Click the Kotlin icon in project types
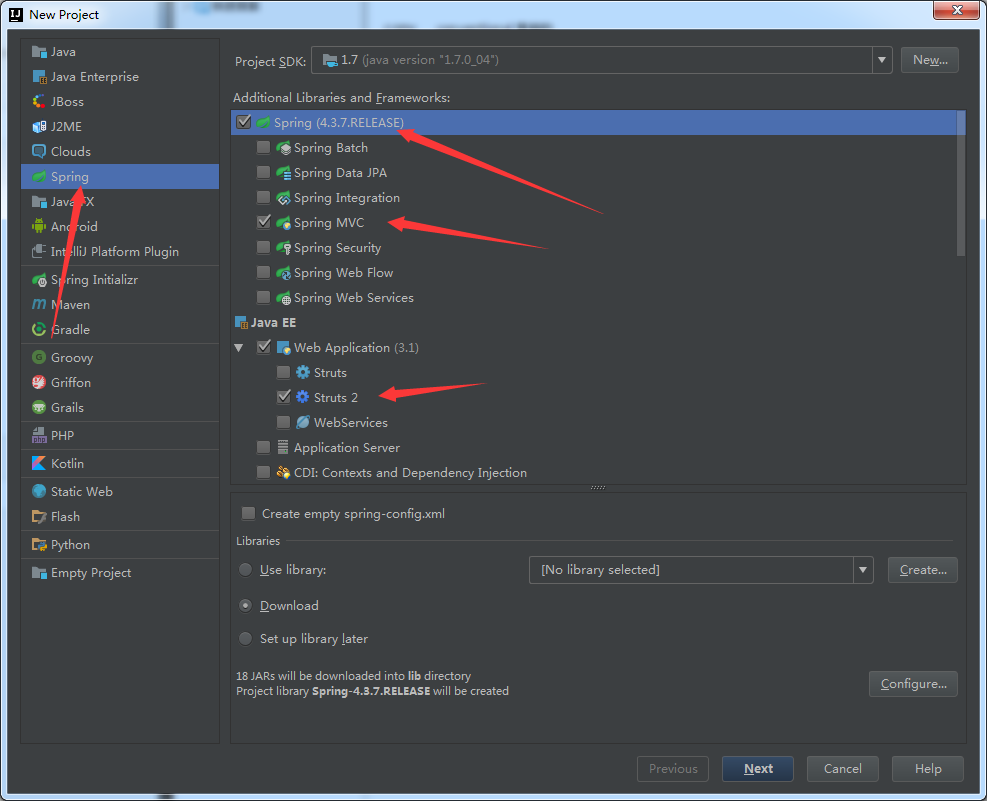987x801 pixels. click(x=39, y=464)
